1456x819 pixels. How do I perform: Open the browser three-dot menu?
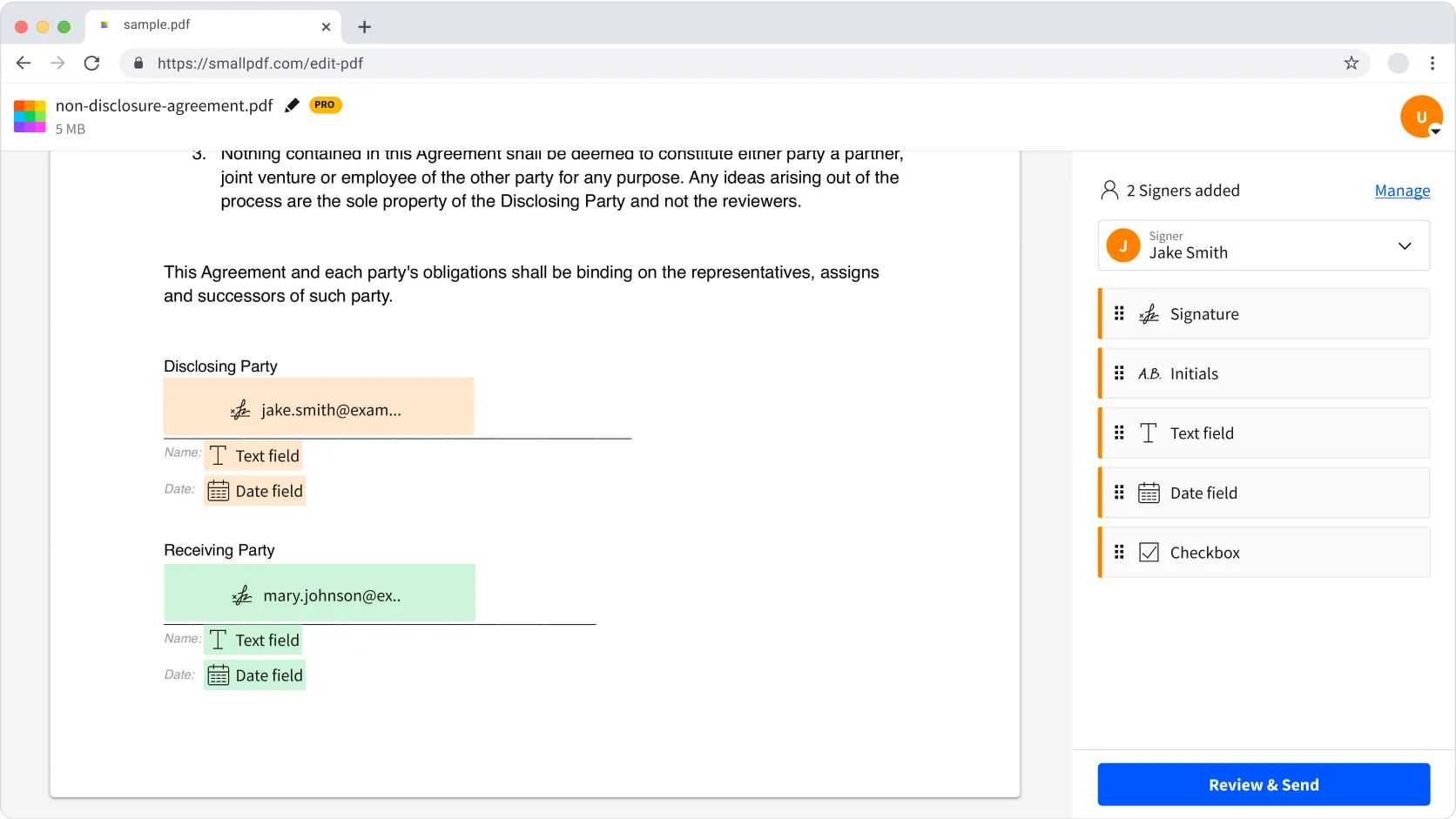[x=1432, y=64]
